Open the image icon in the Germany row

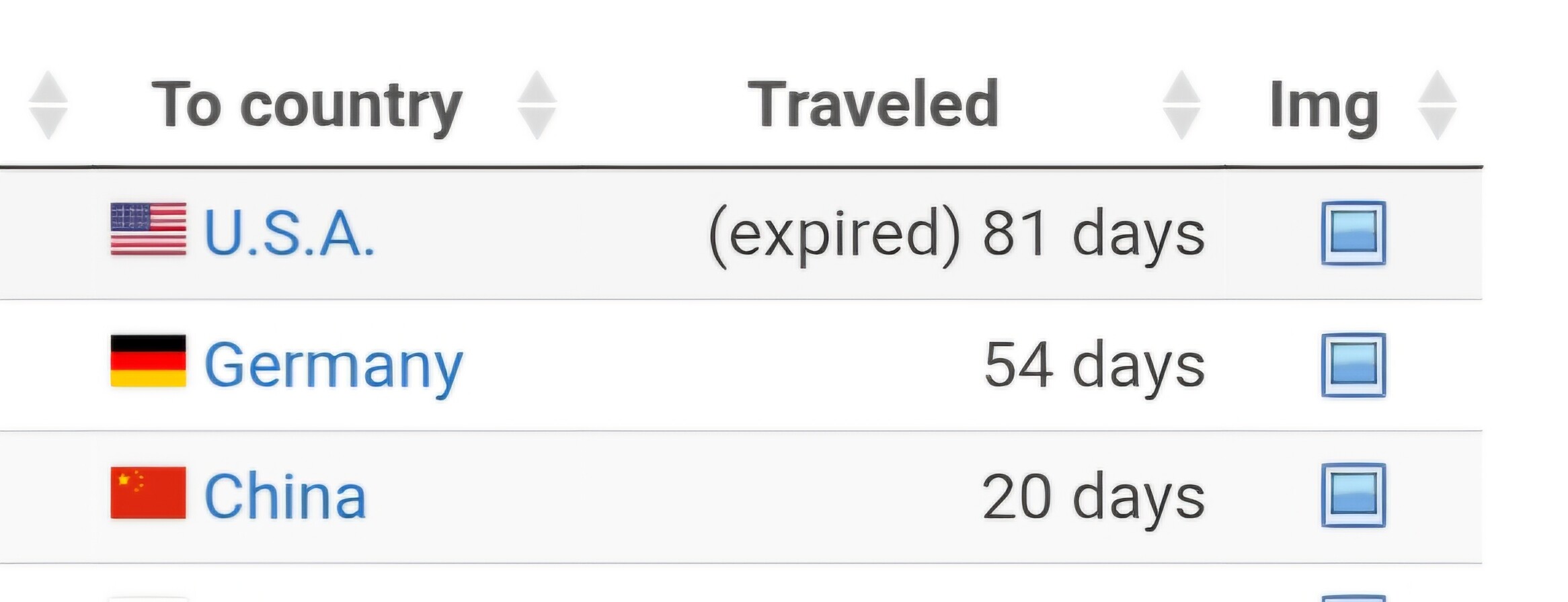pos(1353,365)
